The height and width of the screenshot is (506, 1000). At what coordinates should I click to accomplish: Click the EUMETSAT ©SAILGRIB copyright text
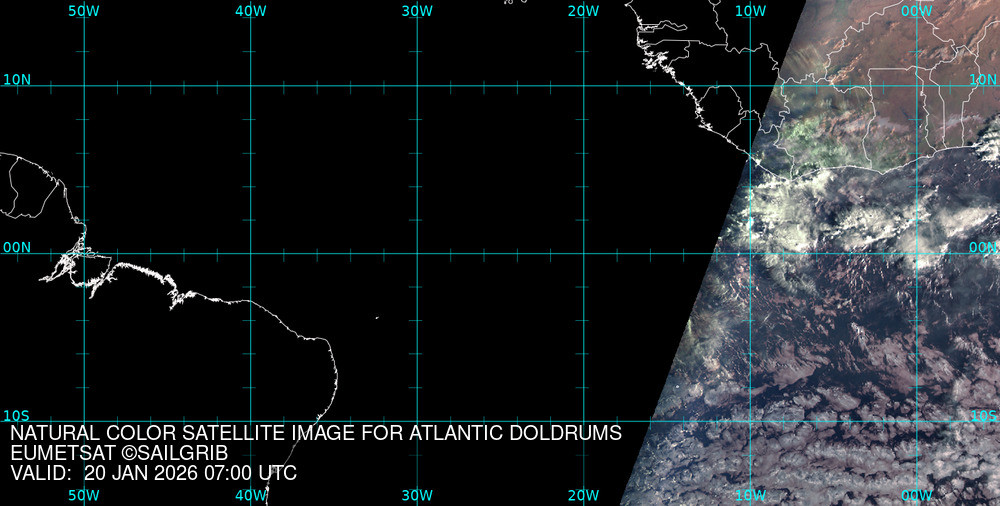119,453
